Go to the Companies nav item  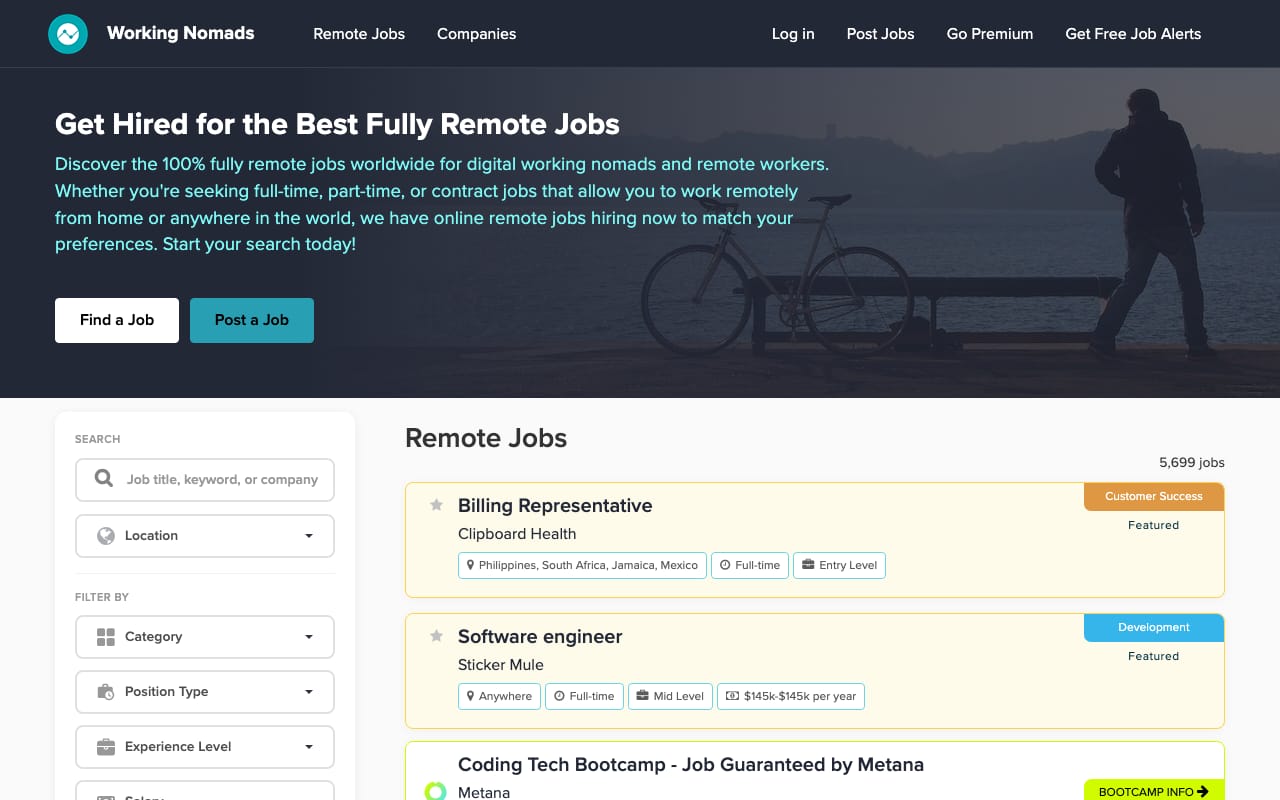476,34
